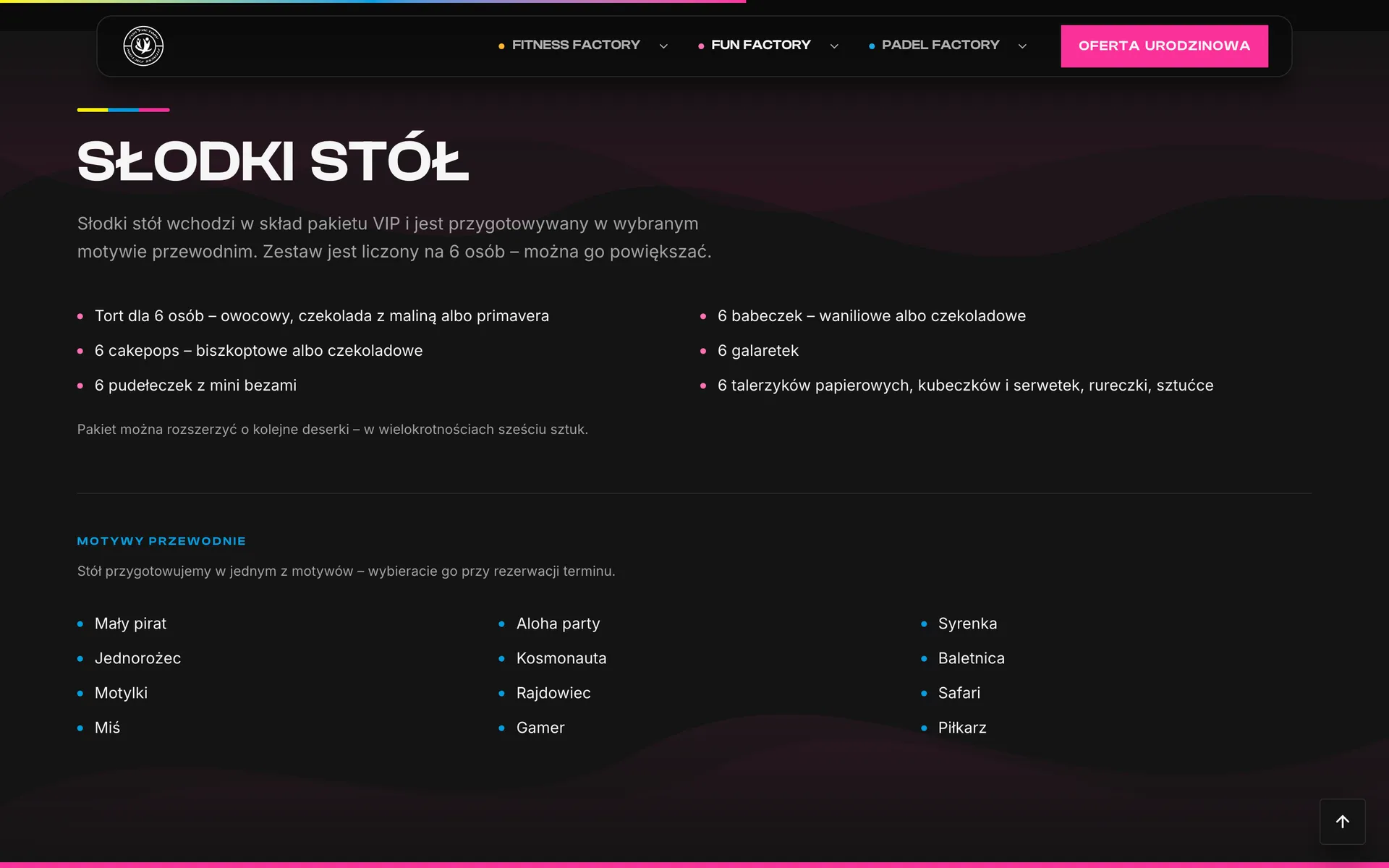Click the Oferta Urodzinowa button
1389x868 pixels.
tap(1164, 46)
